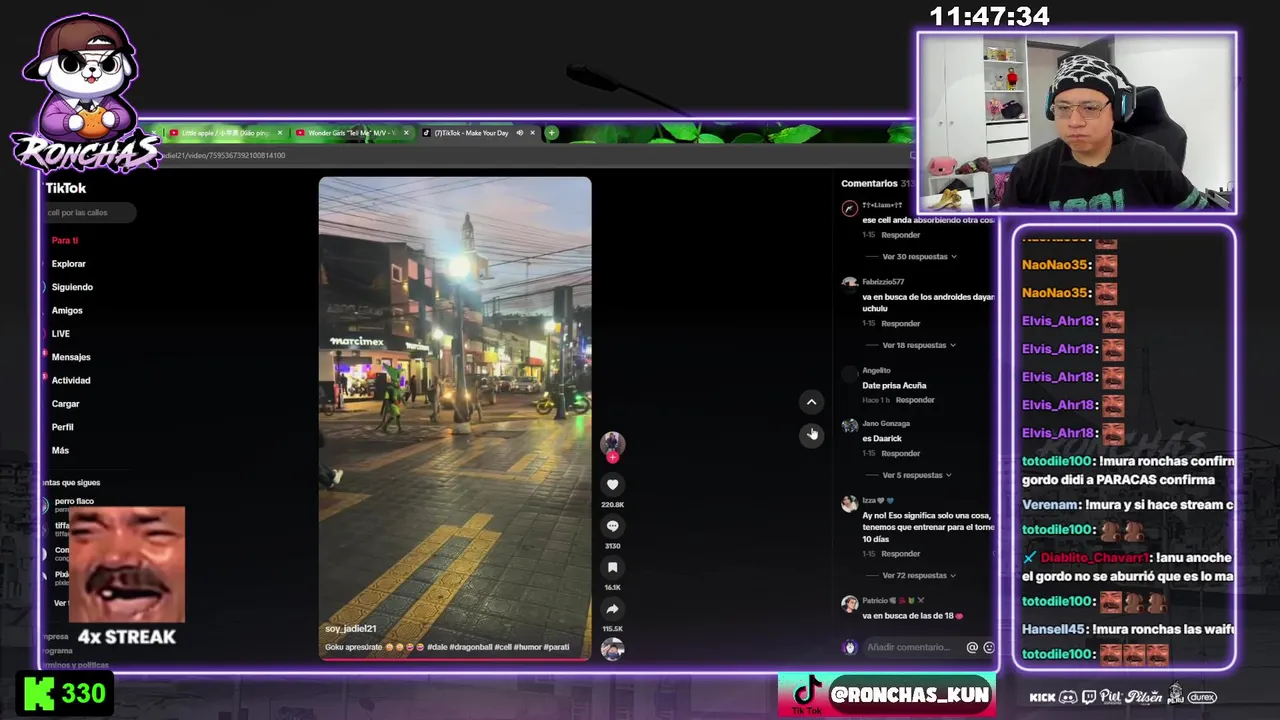The width and height of the screenshot is (1280, 720).
Task: Close the Little apple YouTube tab
Action: tap(280, 133)
